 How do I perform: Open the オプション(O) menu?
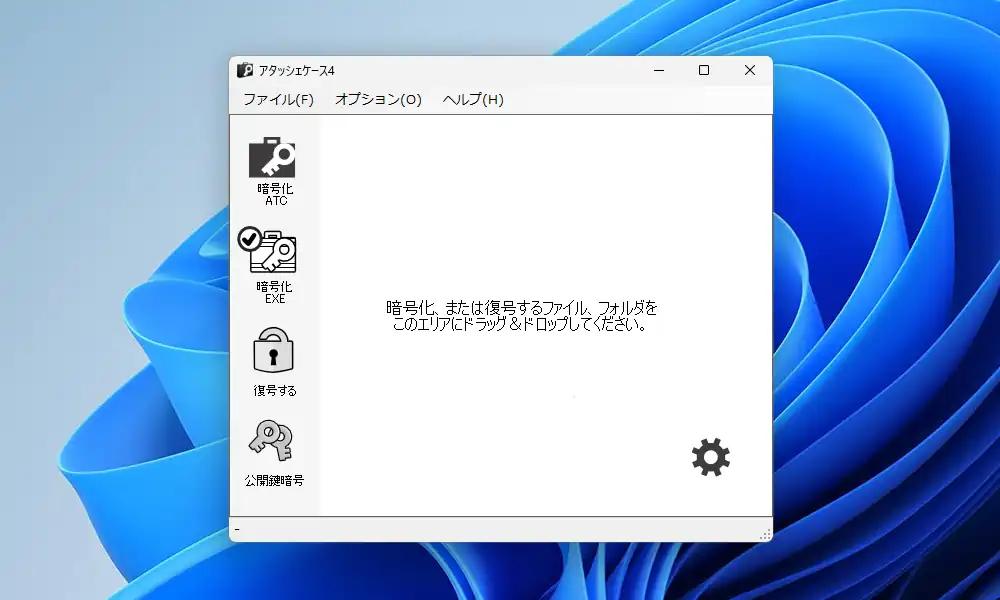tap(380, 100)
